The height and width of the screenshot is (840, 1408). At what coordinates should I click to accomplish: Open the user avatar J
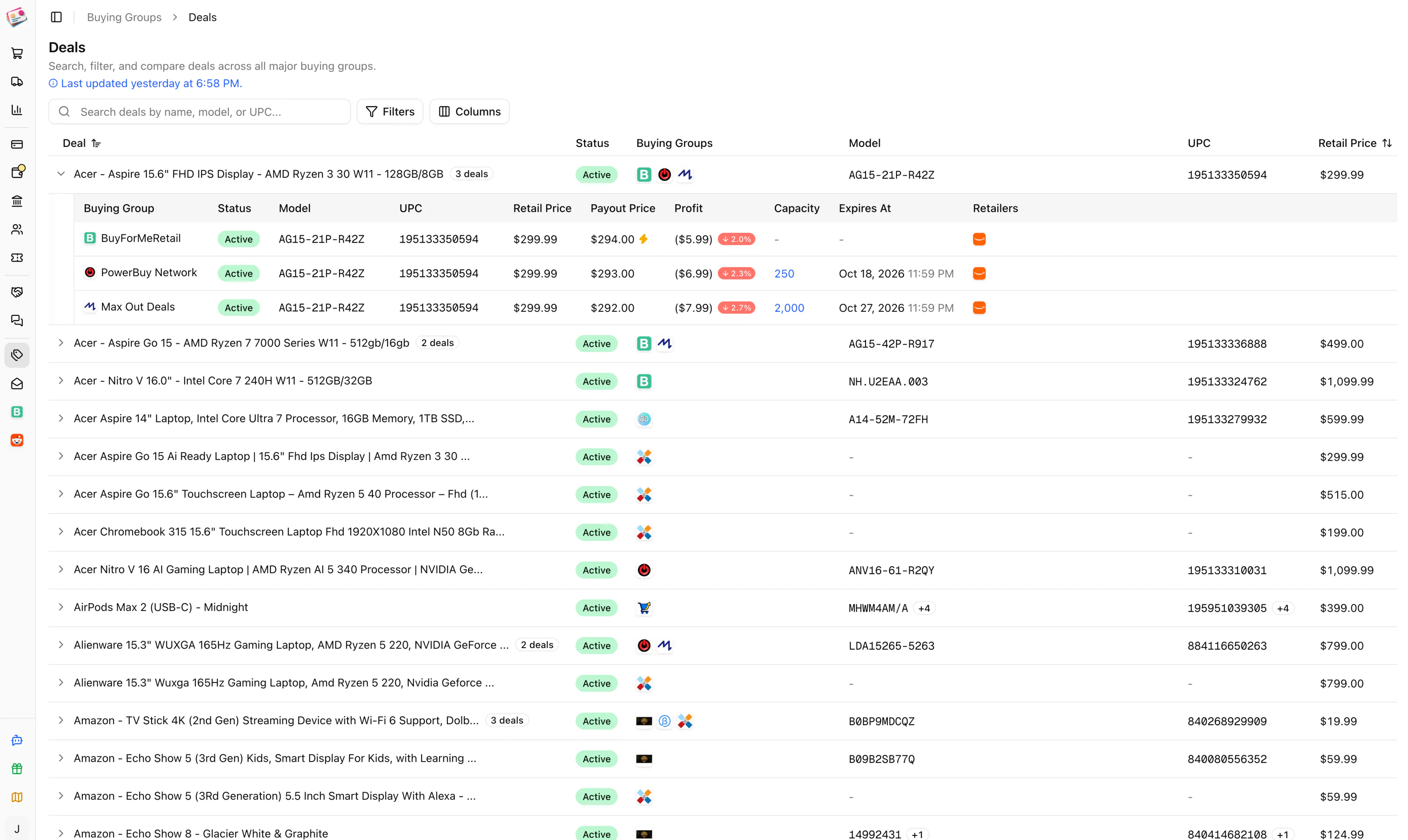coord(17,829)
